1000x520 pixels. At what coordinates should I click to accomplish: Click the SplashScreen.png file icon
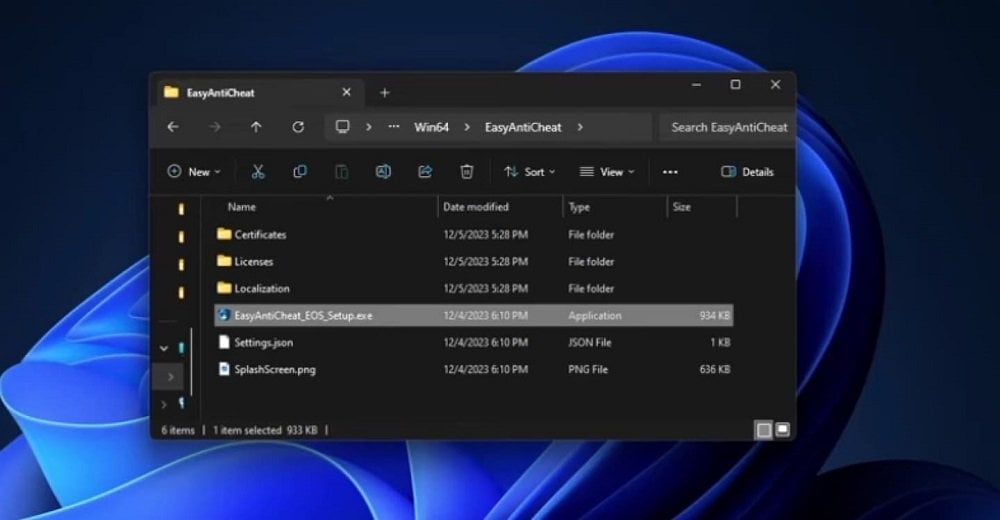[224, 369]
